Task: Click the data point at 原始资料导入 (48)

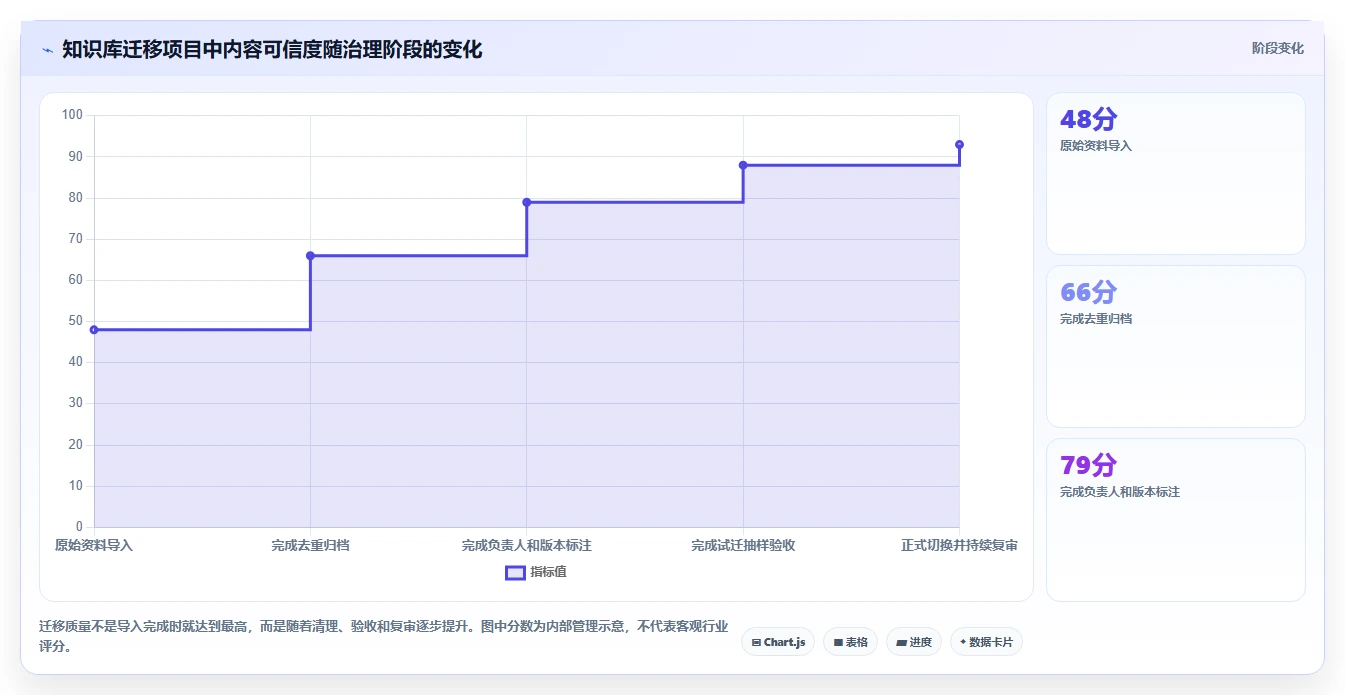Action: [94, 329]
